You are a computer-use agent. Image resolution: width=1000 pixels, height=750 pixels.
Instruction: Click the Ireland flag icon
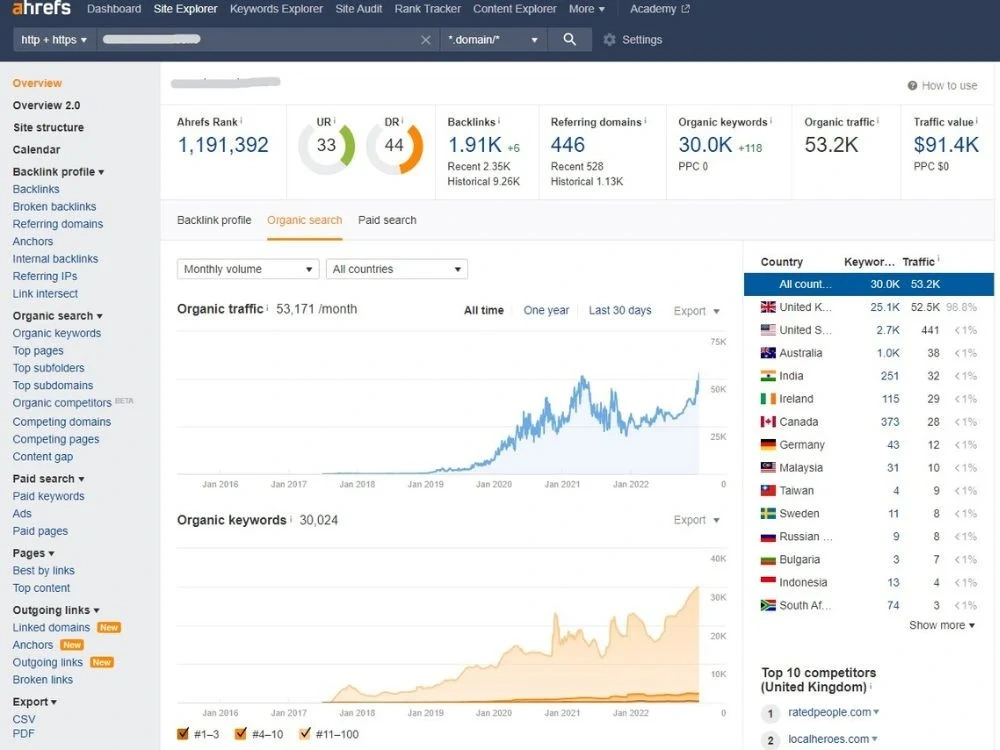pos(768,399)
